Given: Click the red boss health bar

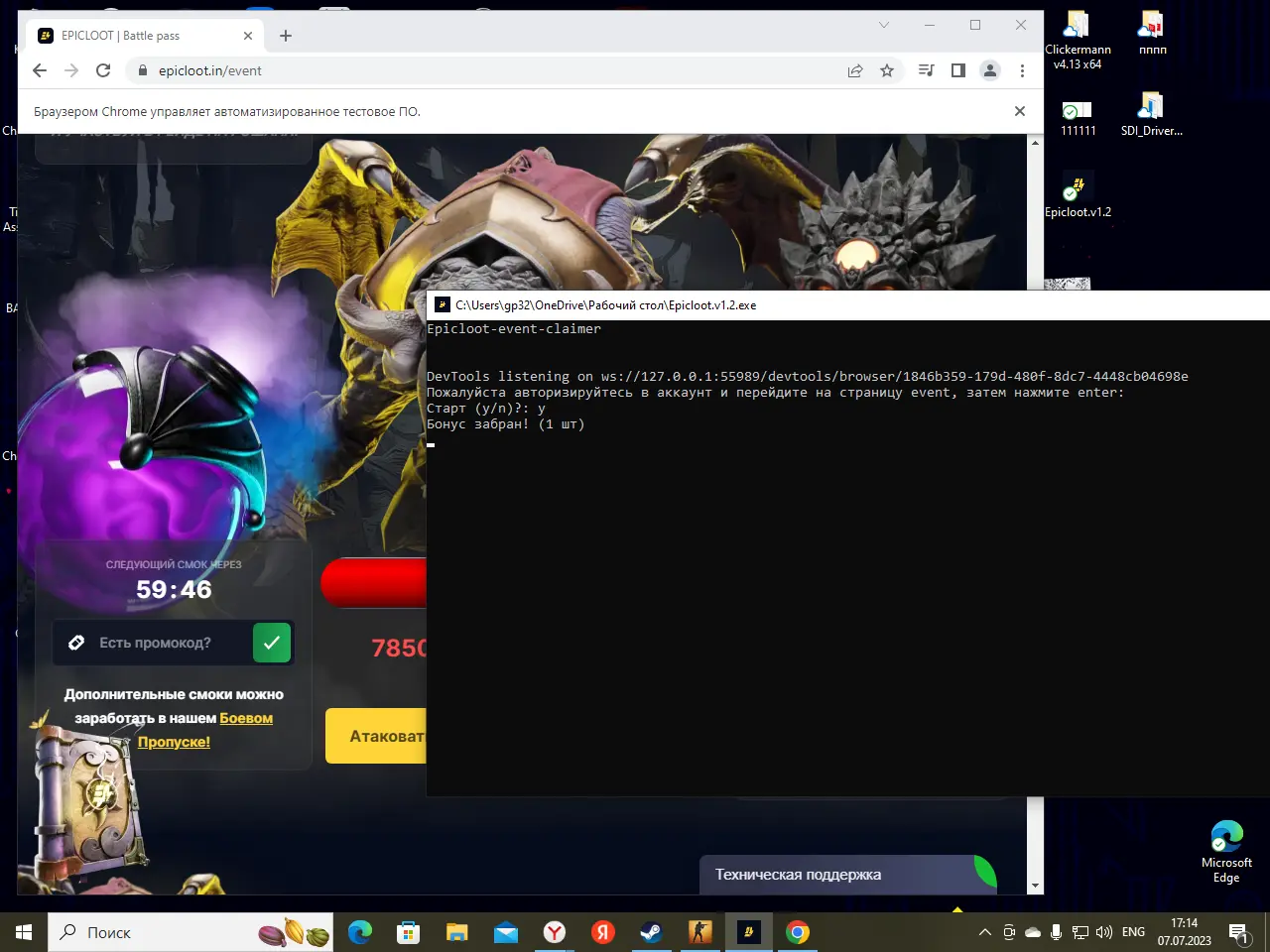Looking at the screenshot, I should (x=373, y=583).
